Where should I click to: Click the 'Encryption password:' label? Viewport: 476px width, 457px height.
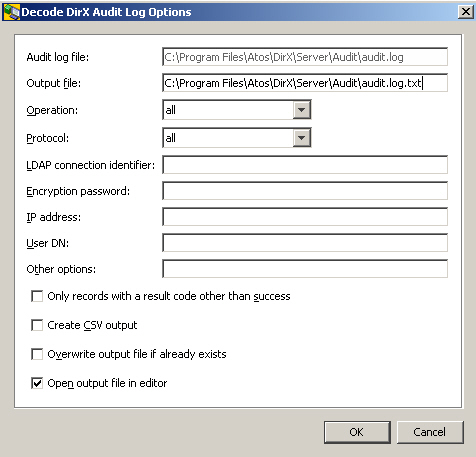tap(78, 191)
